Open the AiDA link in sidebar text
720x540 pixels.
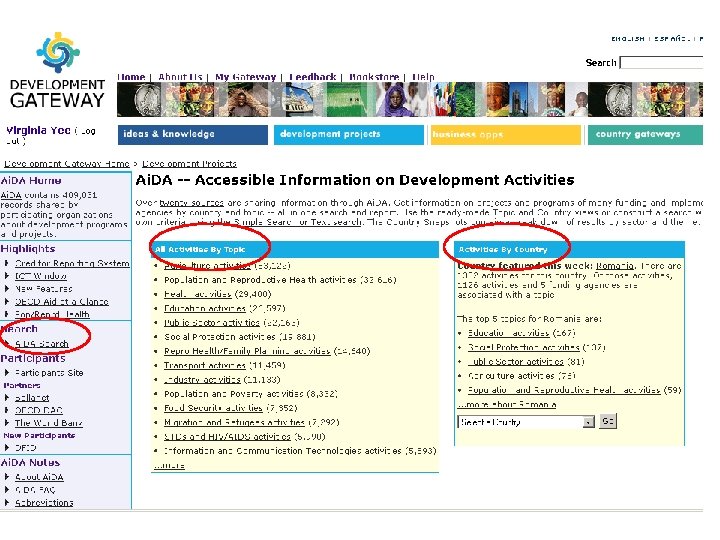coord(11,195)
